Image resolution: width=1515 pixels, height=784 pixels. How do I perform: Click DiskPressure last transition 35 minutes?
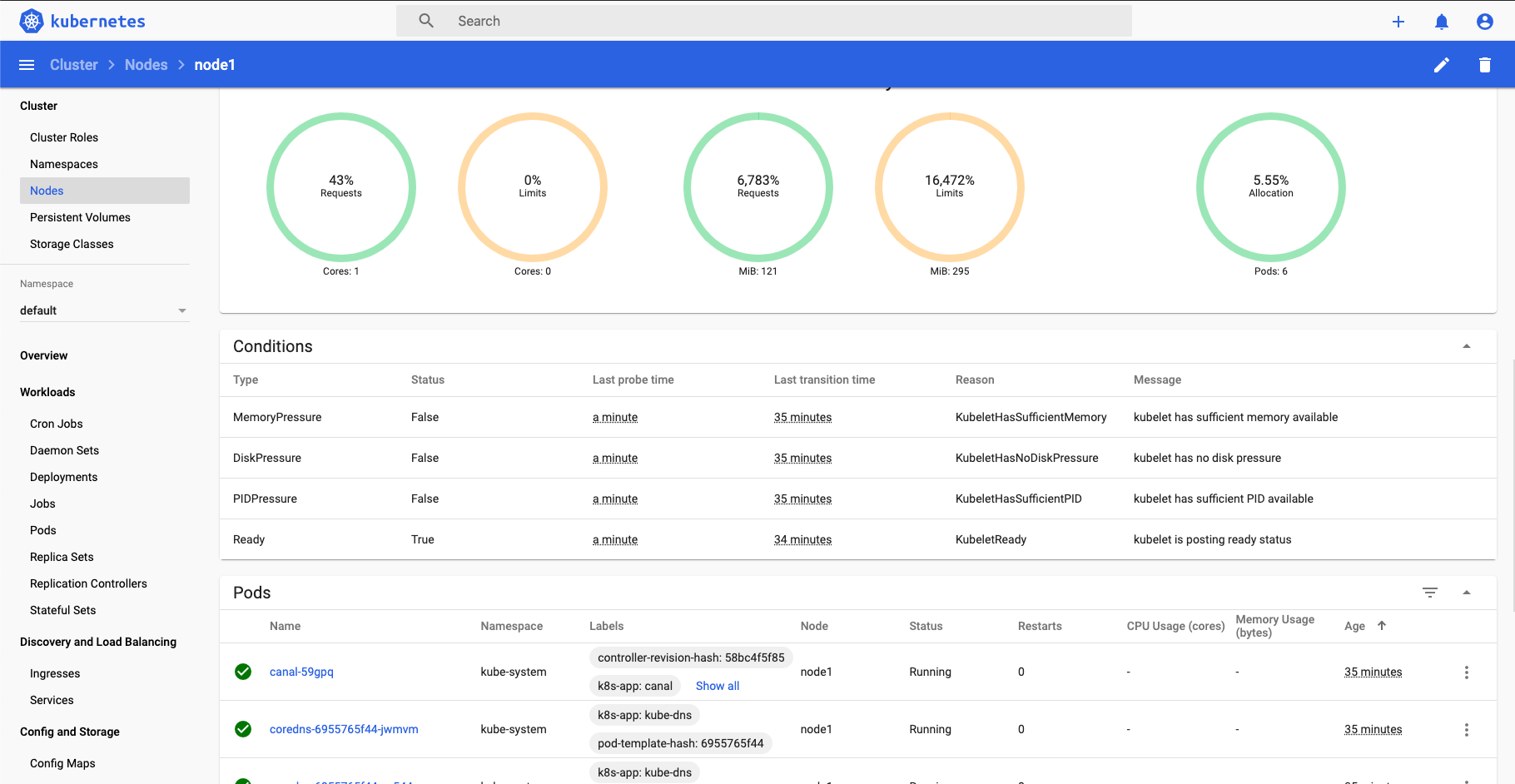point(802,458)
